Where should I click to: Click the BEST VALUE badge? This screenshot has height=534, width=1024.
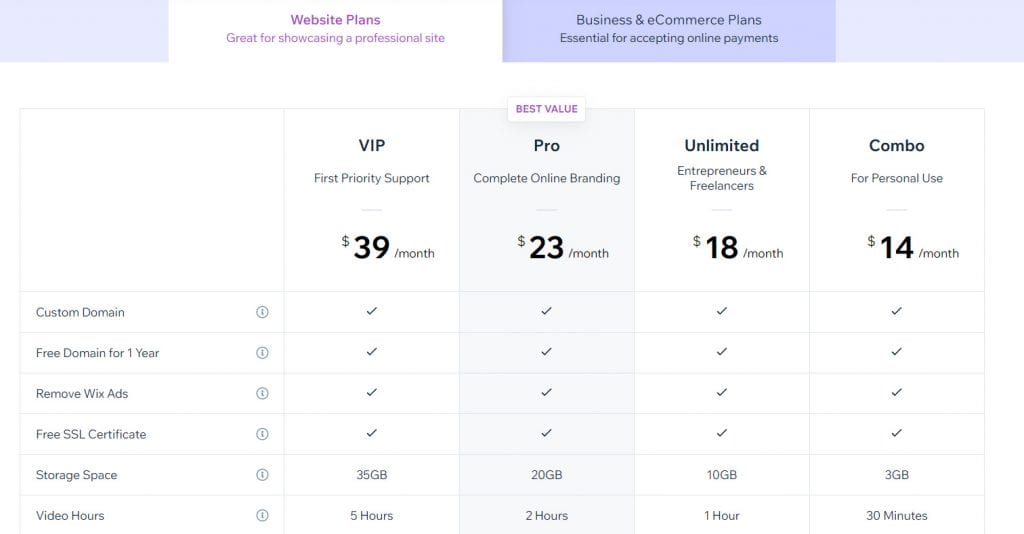click(x=547, y=109)
